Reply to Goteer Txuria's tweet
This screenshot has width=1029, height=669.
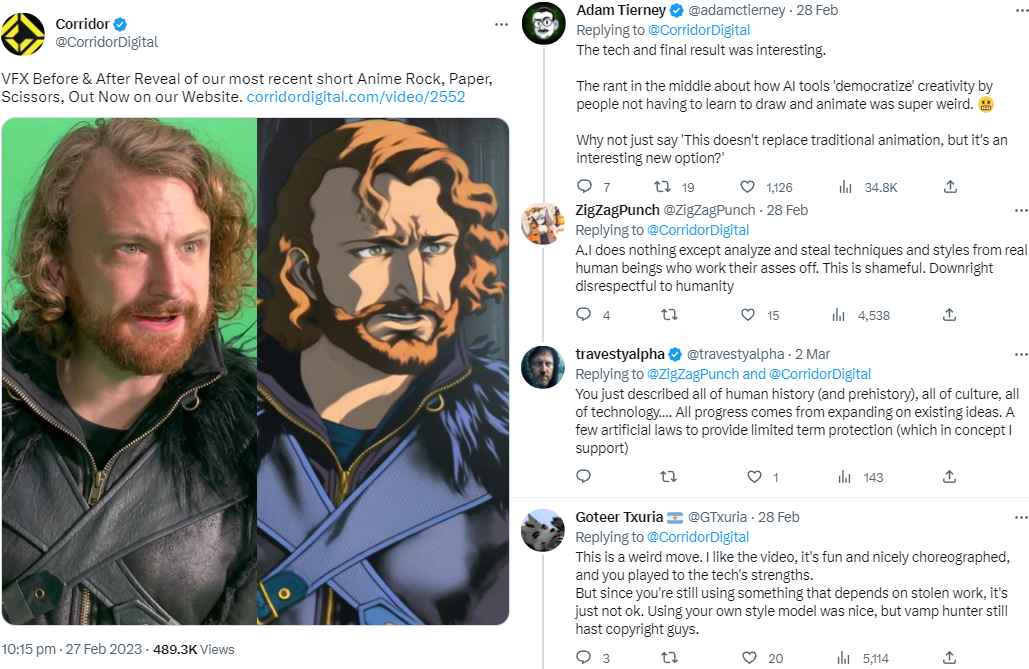point(585,657)
